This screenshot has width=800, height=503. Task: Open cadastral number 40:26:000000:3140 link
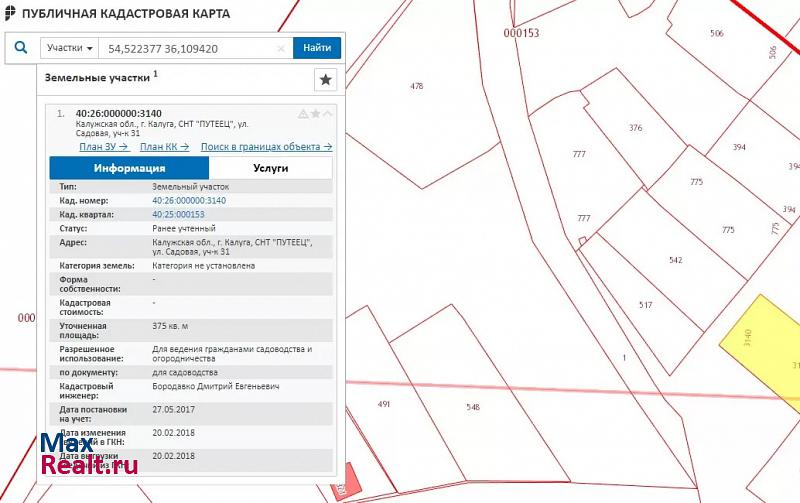(x=189, y=200)
